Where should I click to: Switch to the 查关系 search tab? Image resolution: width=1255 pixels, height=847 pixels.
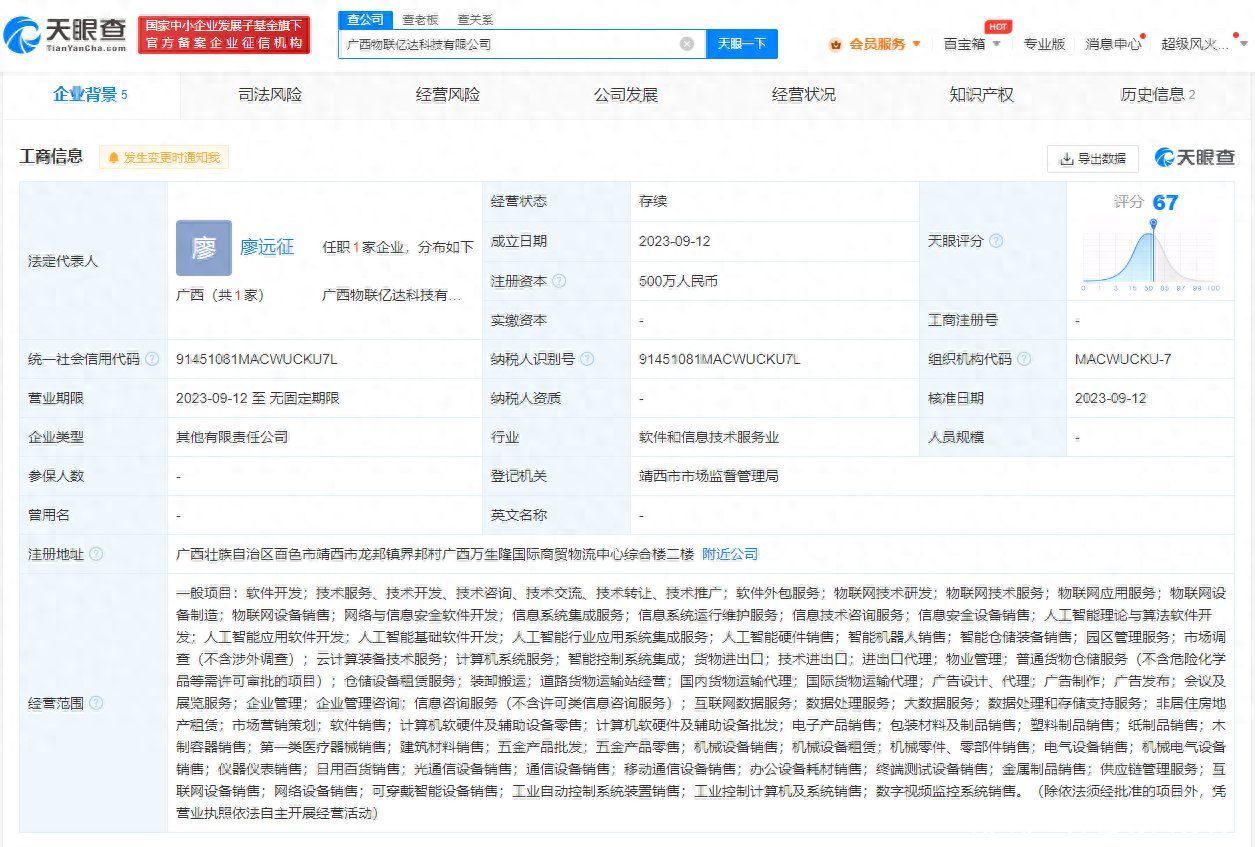click(475, 19)
